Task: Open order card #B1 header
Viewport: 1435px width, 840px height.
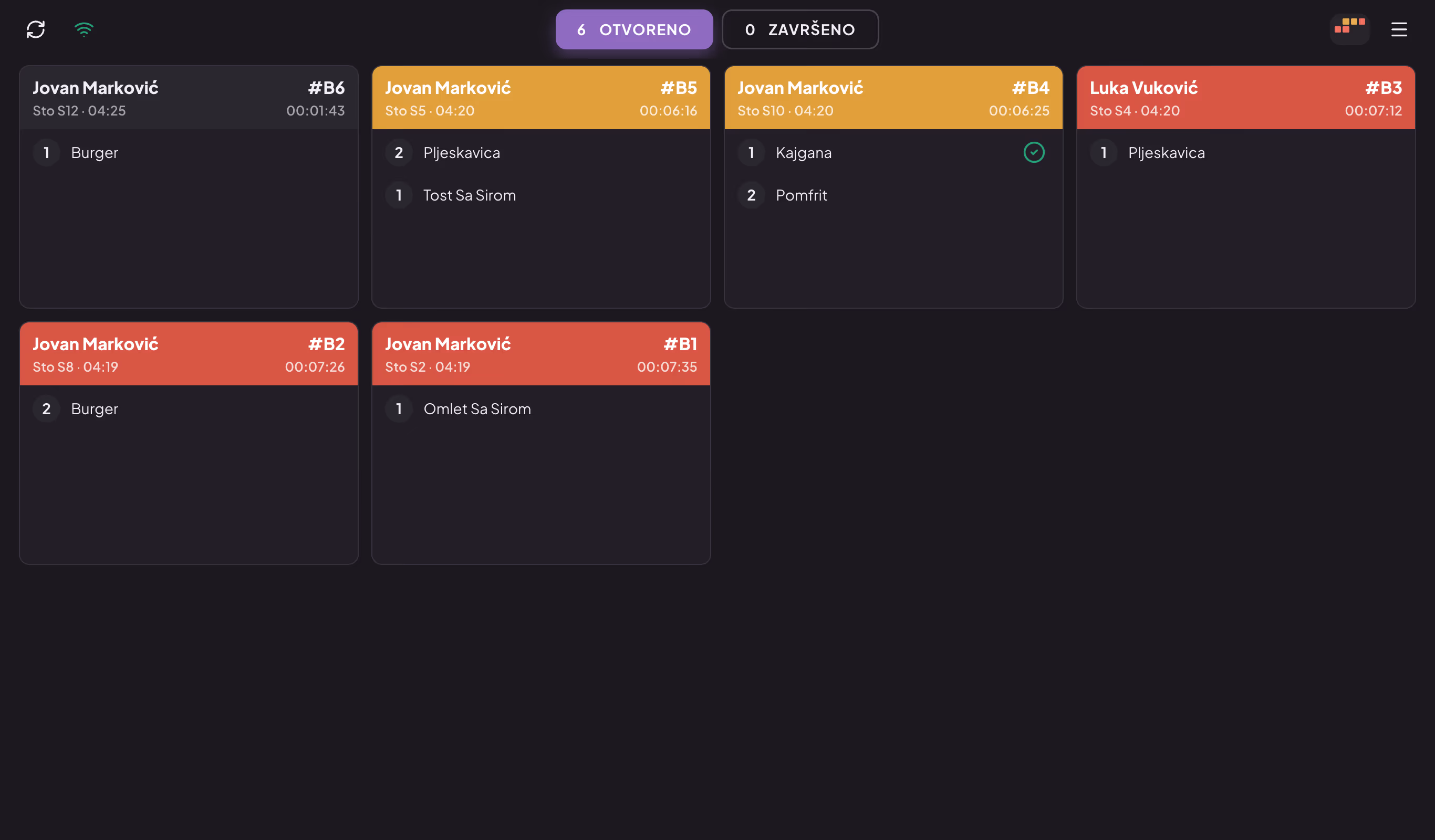Action: [541, 354]
